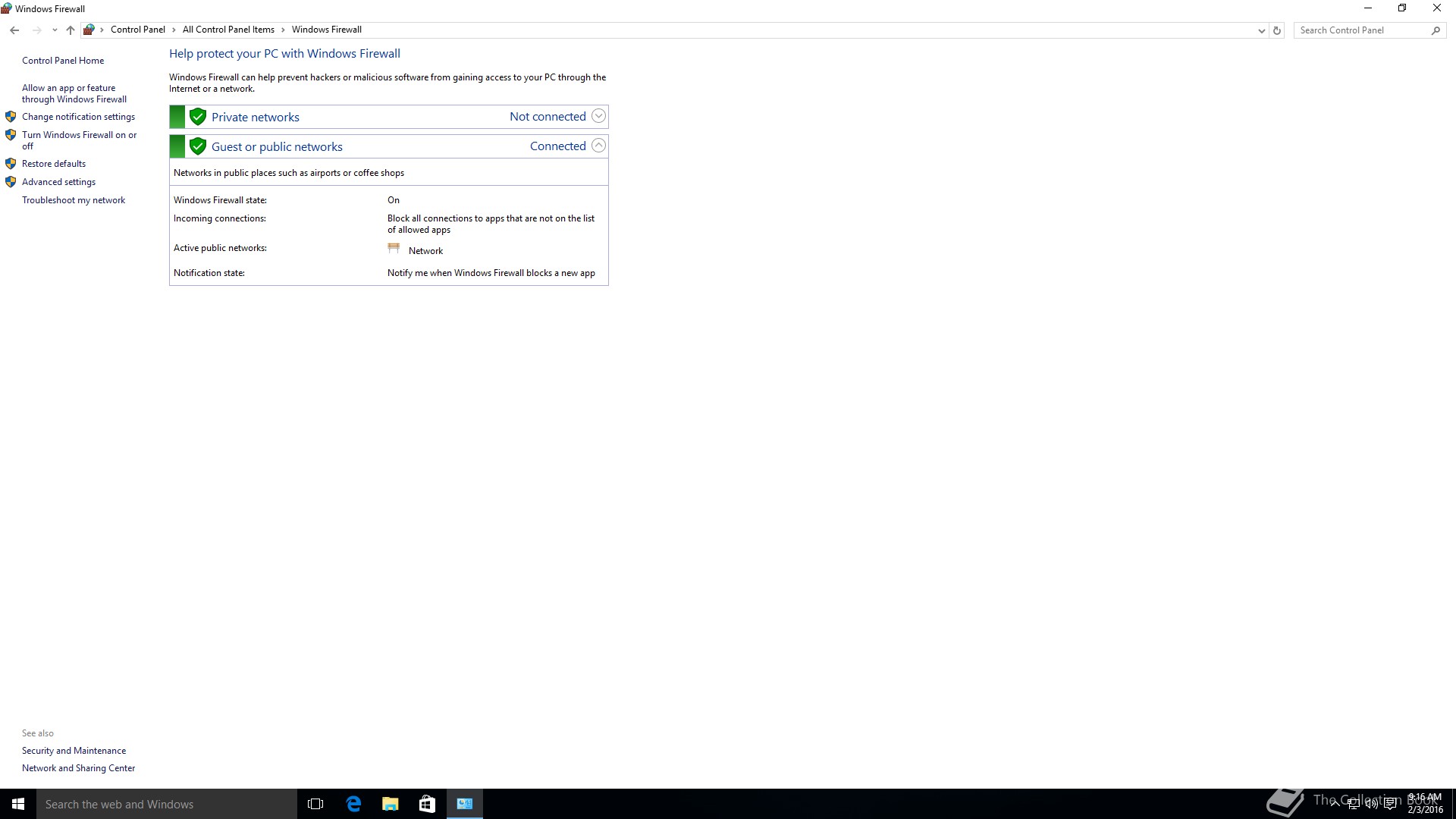
Task: Click the search magnifier icon
Action: coord(1436,30)
